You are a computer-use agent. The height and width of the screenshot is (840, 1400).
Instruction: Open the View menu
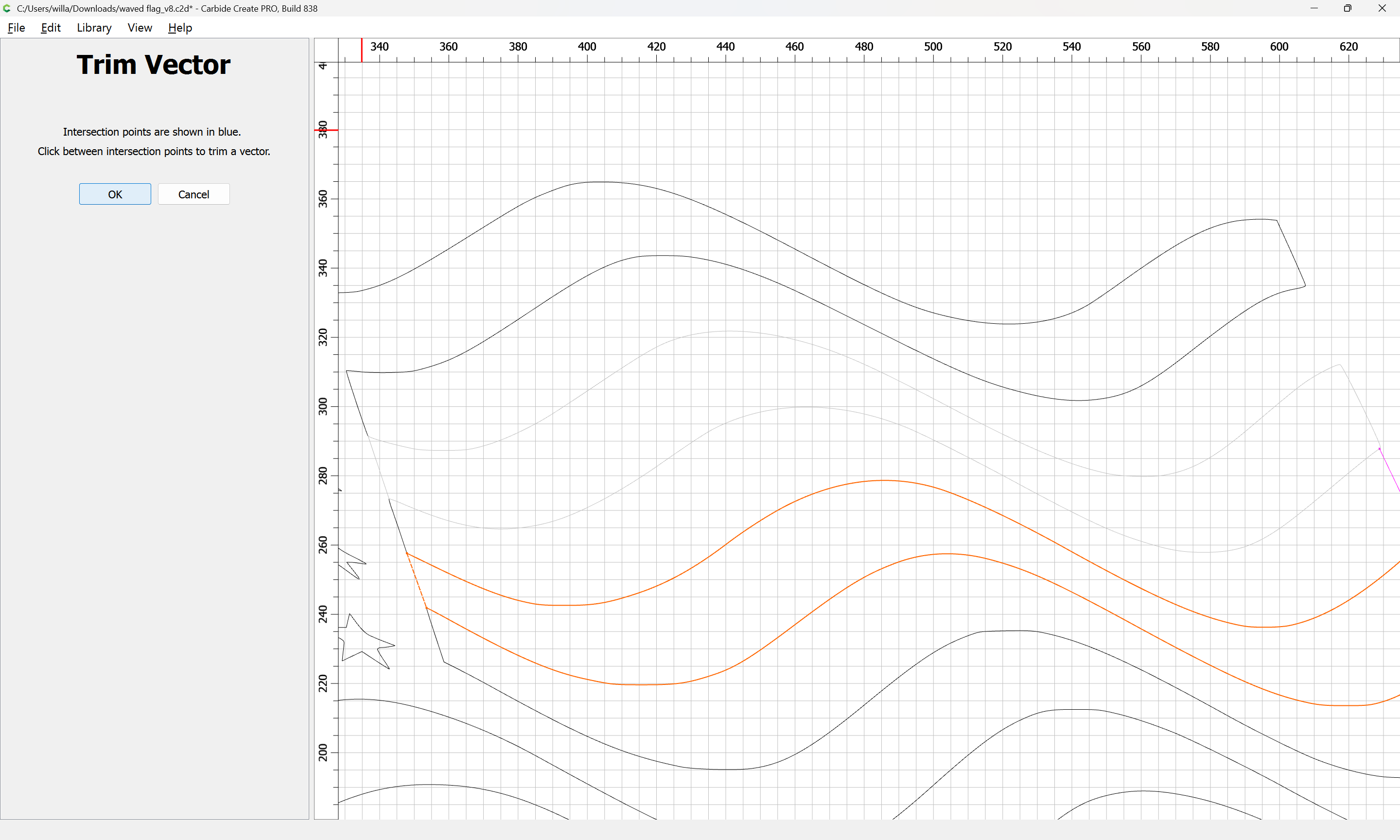[x=139, y=28]
